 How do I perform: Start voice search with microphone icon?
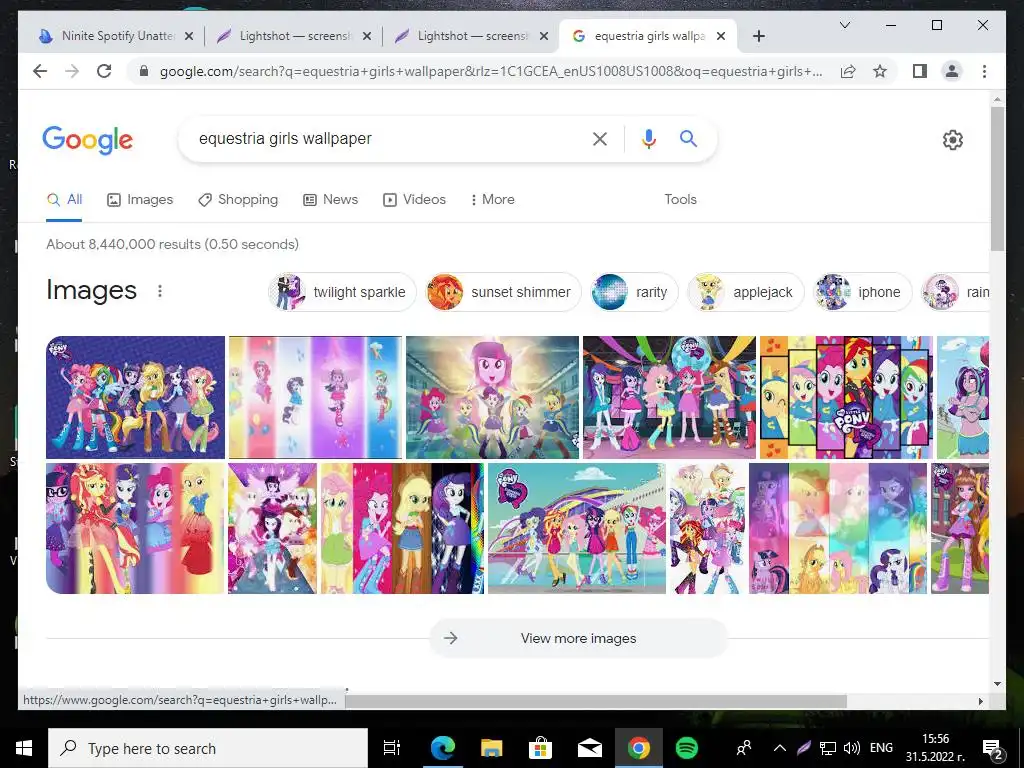pos(648,138)
